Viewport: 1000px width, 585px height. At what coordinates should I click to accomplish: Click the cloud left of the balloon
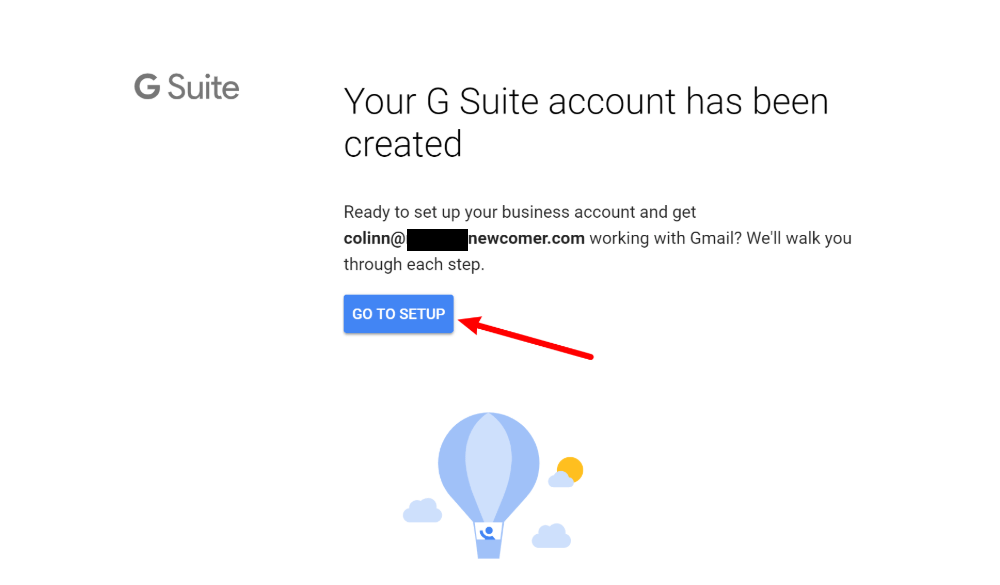coord(424,513)
